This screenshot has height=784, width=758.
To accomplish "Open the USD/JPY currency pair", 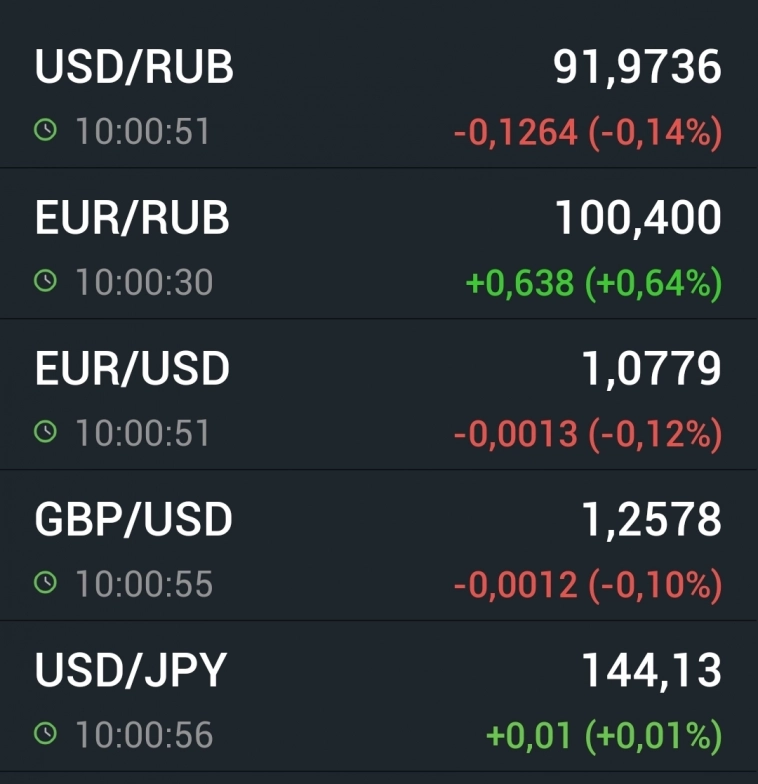I will pyautogui.click(x=131, y=670).
